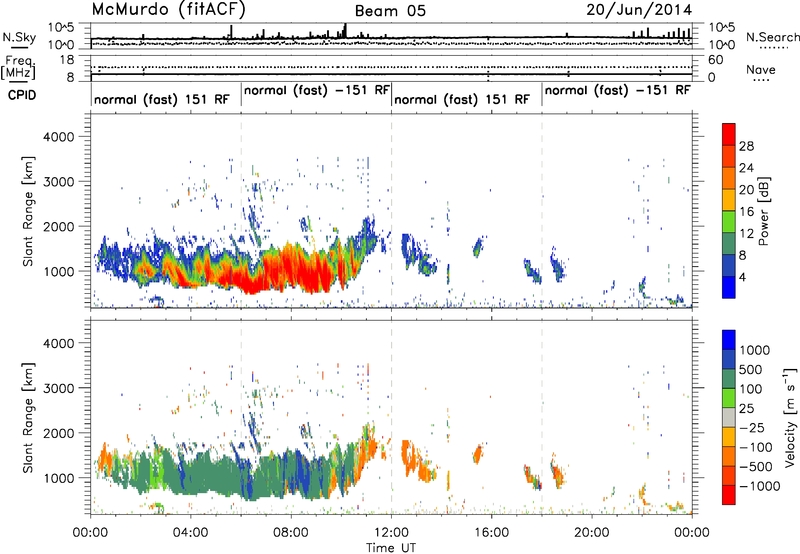Click the "Power [dB]" color bar title
This screenshot has height=554, width=800.
click(x=763, y=211)
